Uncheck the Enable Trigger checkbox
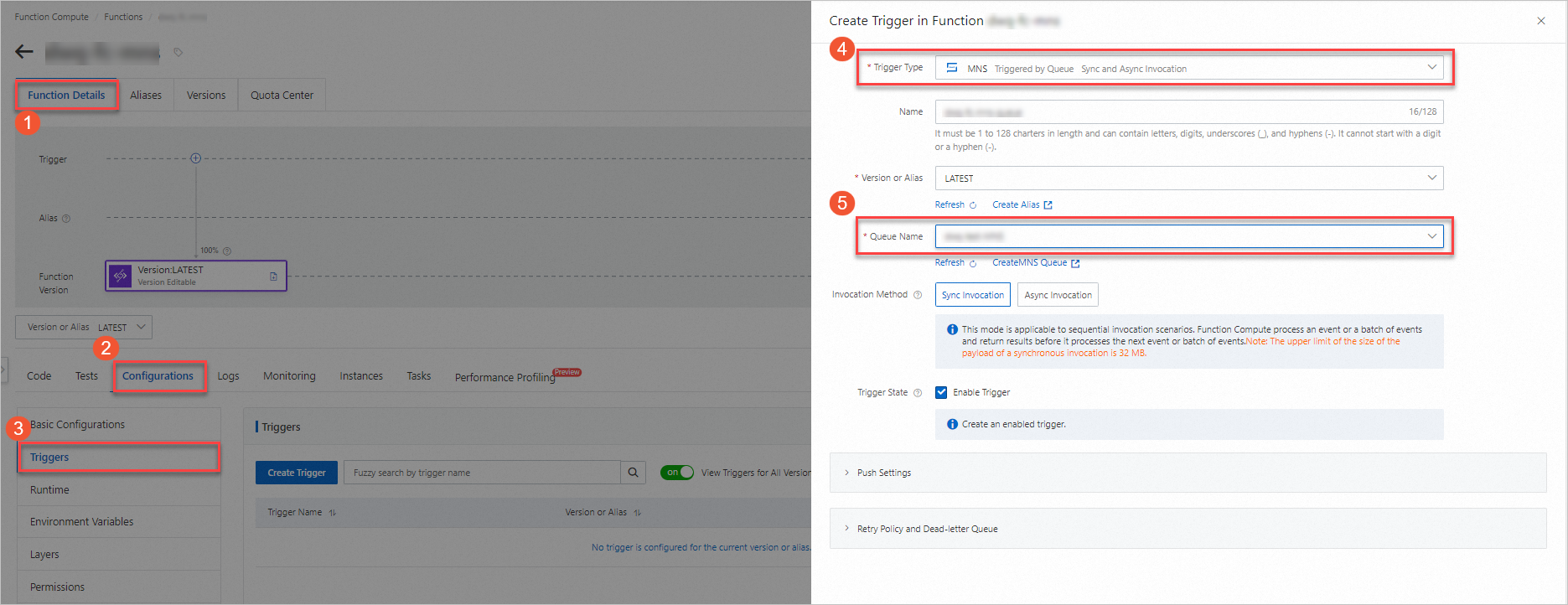This screenshot has height=605, width=1568. coord(941,392)
